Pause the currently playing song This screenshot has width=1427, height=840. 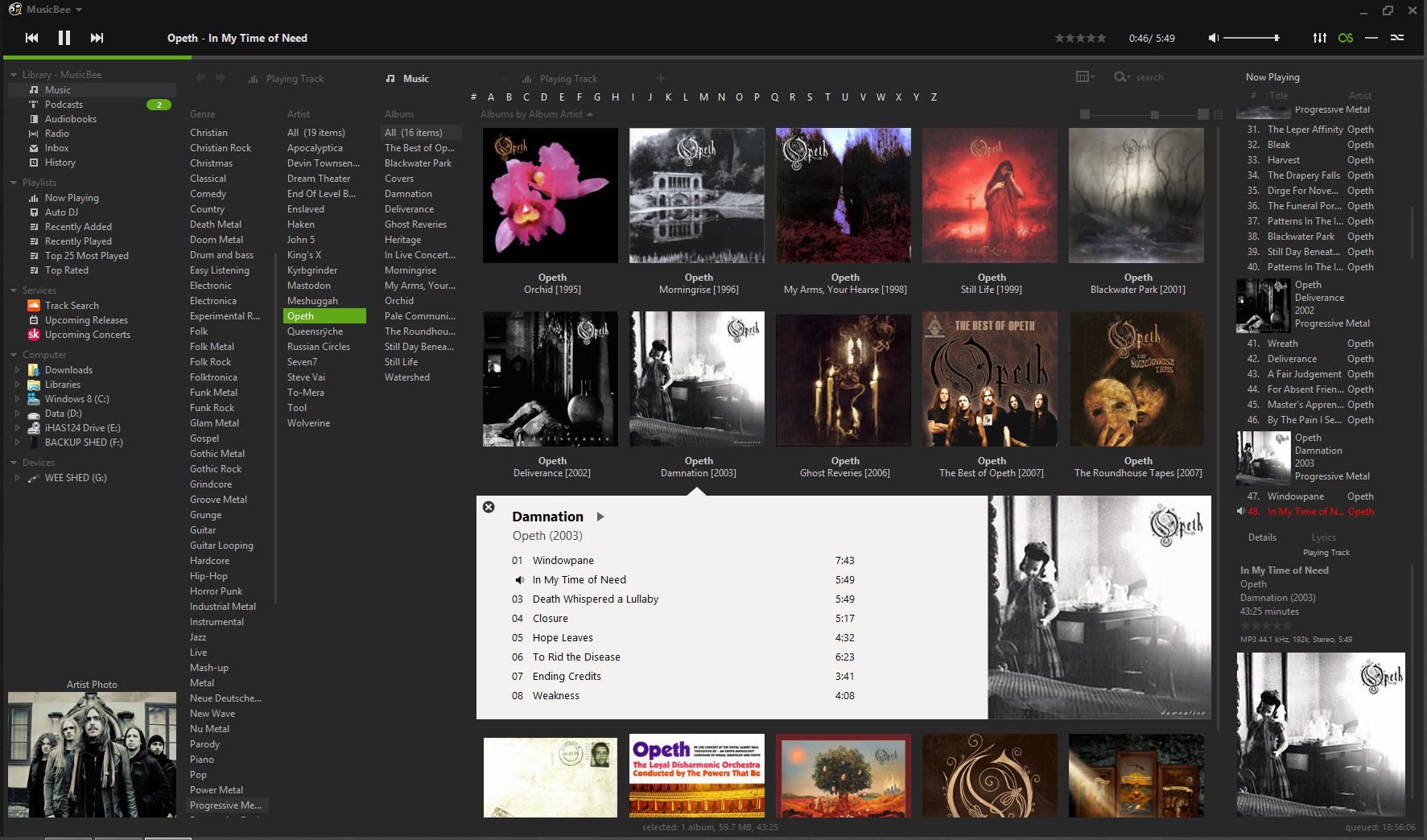(x=64, y=38)
